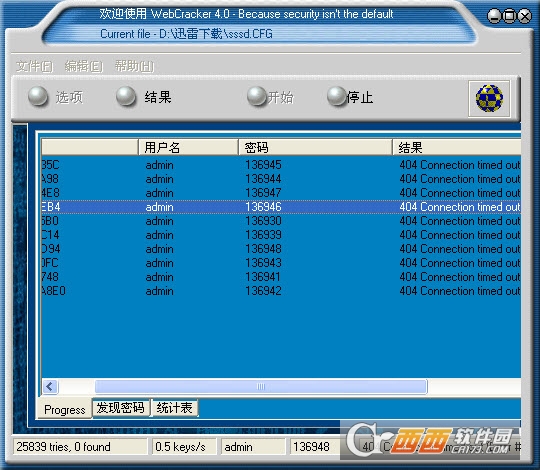This screenshot has height=470, width=540.
Task: Switch to the 发现密码 tab
Action: 121,408
